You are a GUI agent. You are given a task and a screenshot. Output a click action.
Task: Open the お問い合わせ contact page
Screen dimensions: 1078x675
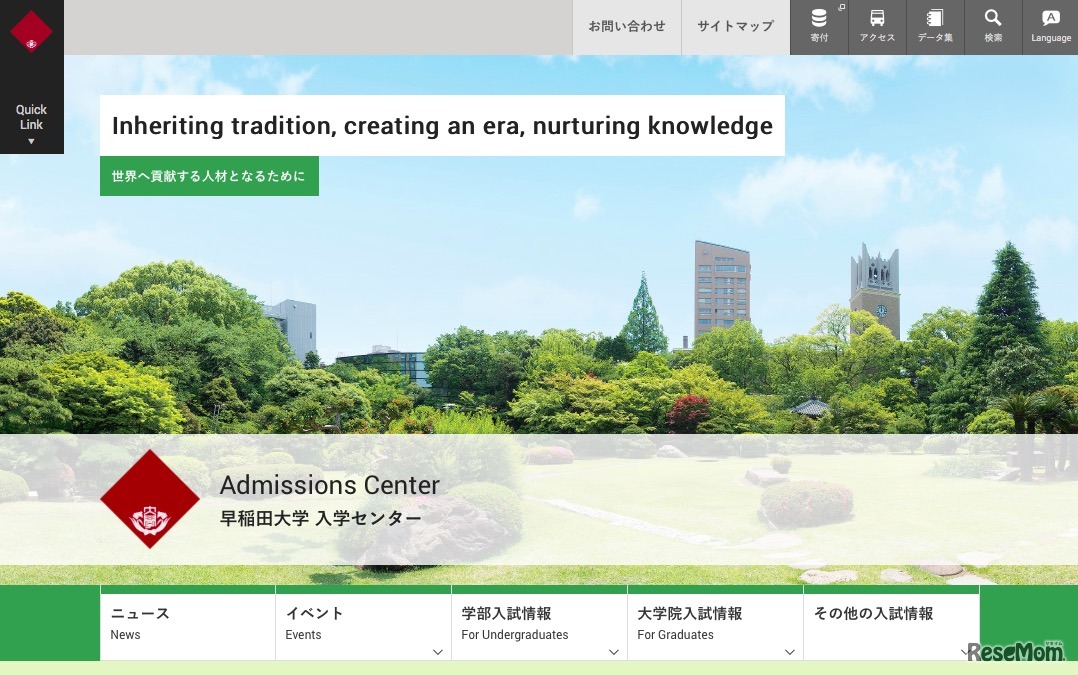[x=627, y=27]
